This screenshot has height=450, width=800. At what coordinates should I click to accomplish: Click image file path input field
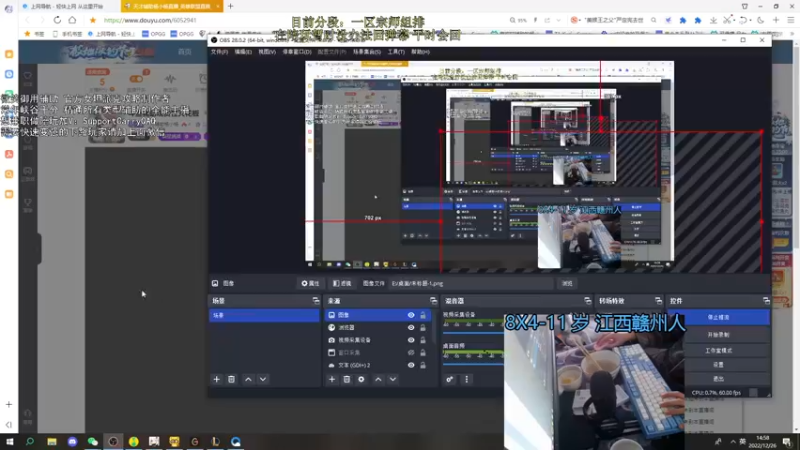tap(471, 284)
